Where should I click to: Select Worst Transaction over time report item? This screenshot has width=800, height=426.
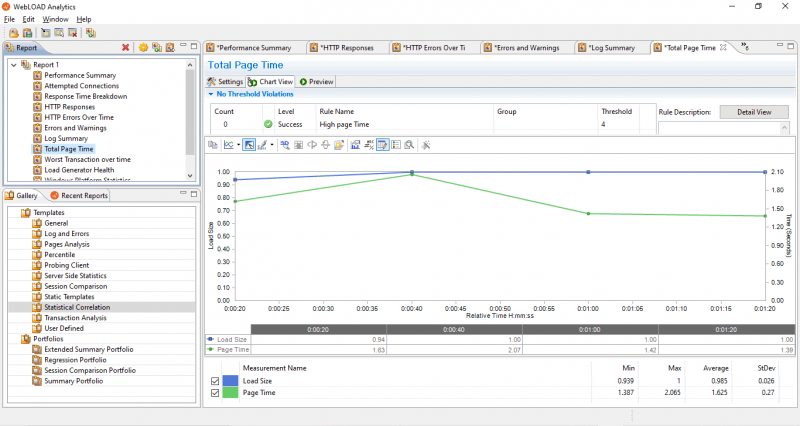click(x=87, y=159)
